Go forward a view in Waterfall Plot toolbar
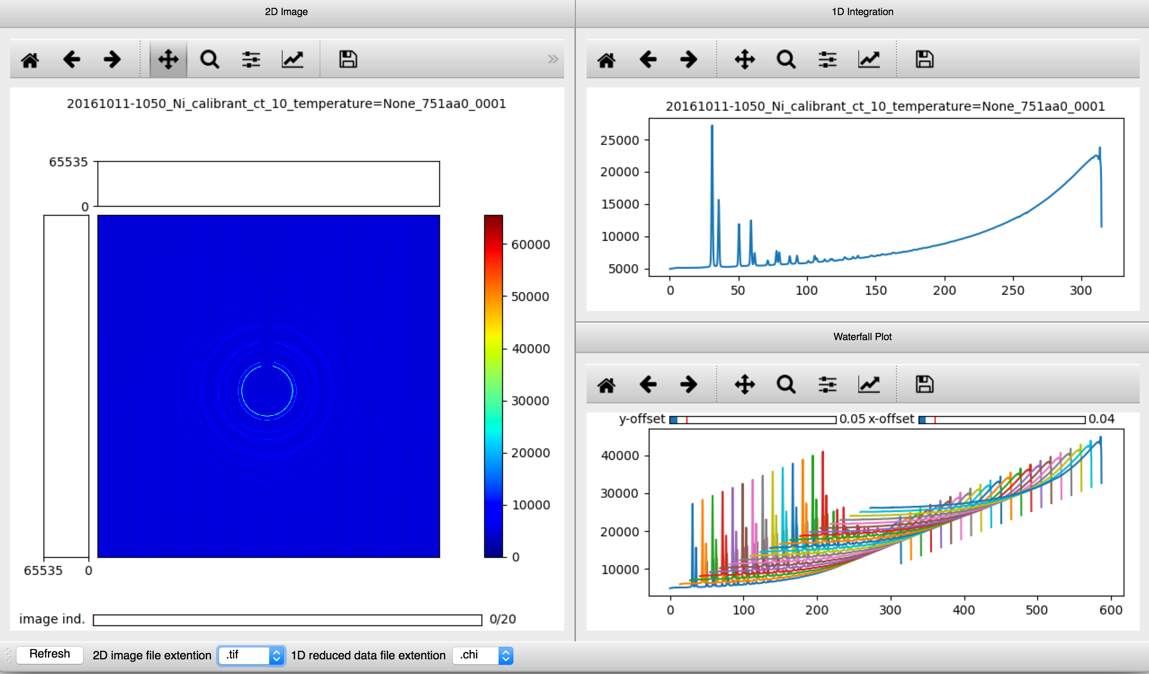Screen dimensions: 1149x674 689,385
